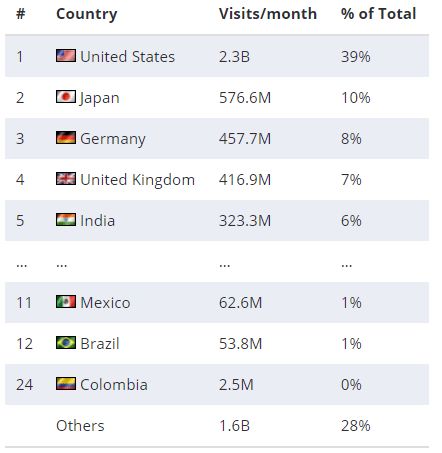This screenshot has height=453, width=442.
Task: Click the Mexico flag icon
Action: point(66,302)
